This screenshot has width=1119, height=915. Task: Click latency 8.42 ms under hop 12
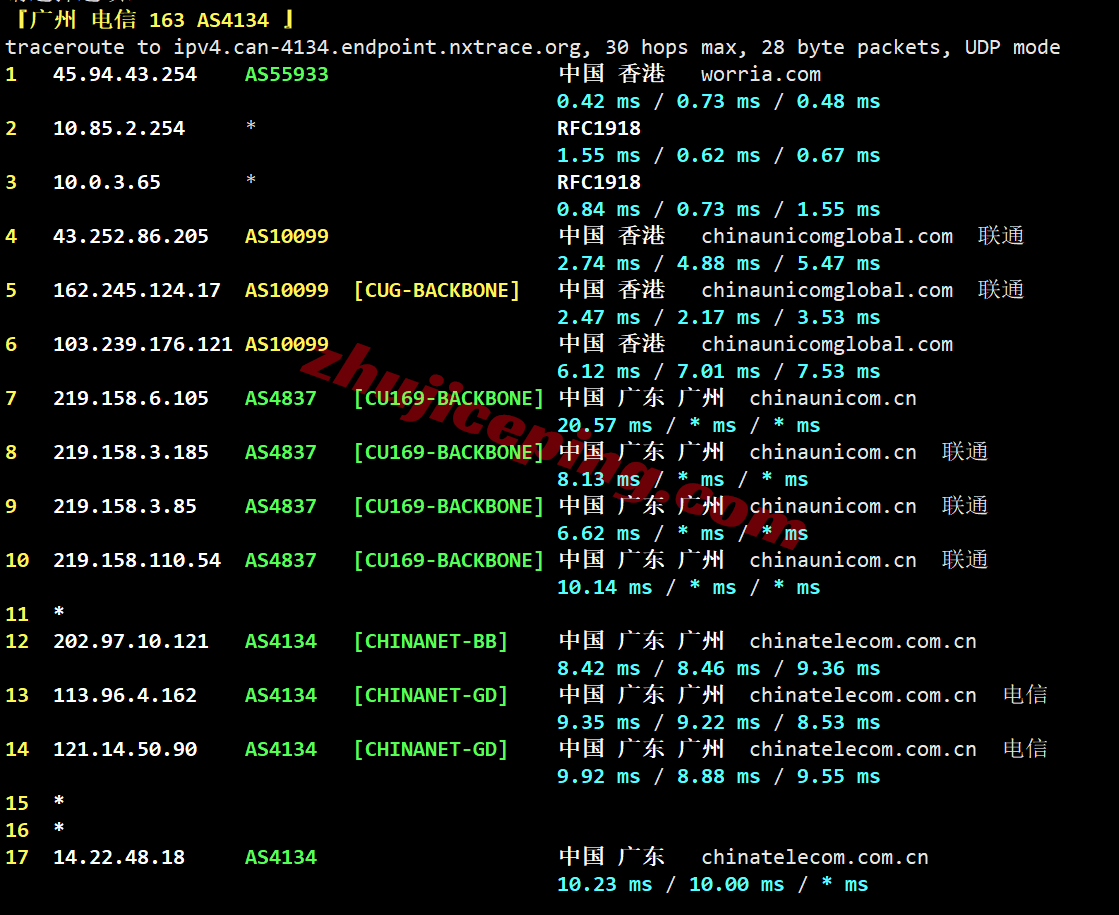point(598,669)
